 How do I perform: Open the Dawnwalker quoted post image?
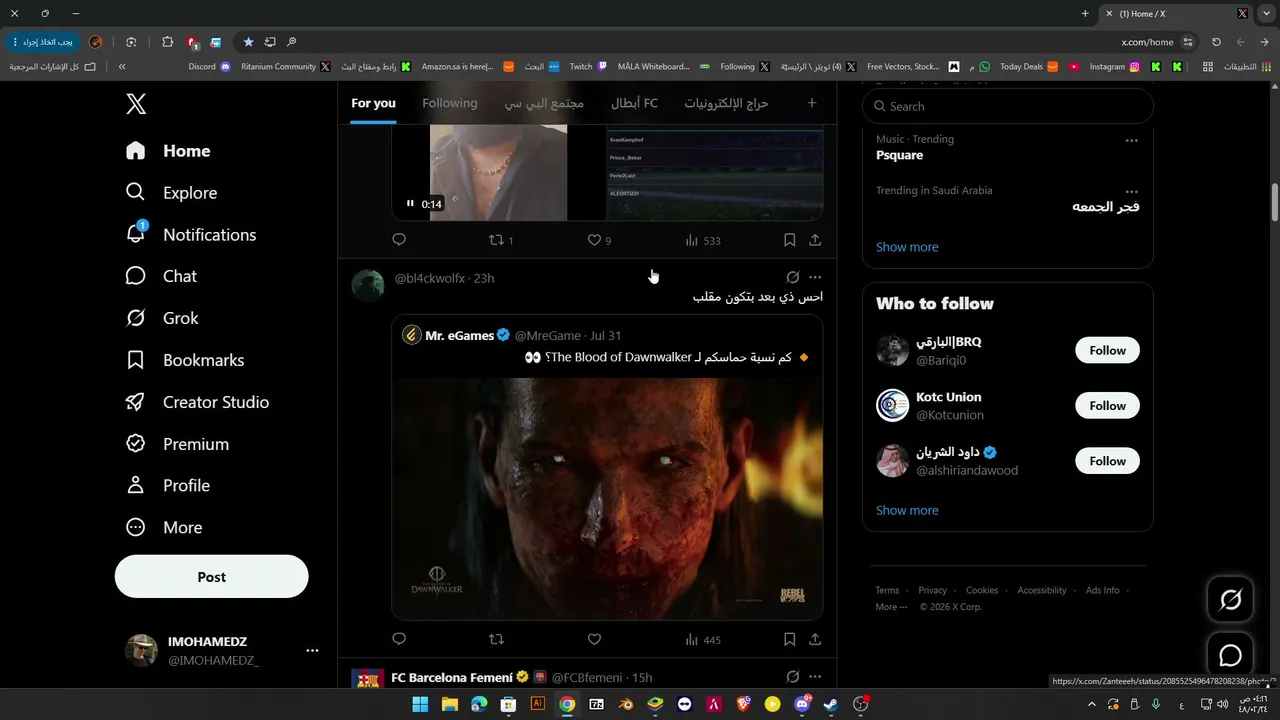[607, 499]
